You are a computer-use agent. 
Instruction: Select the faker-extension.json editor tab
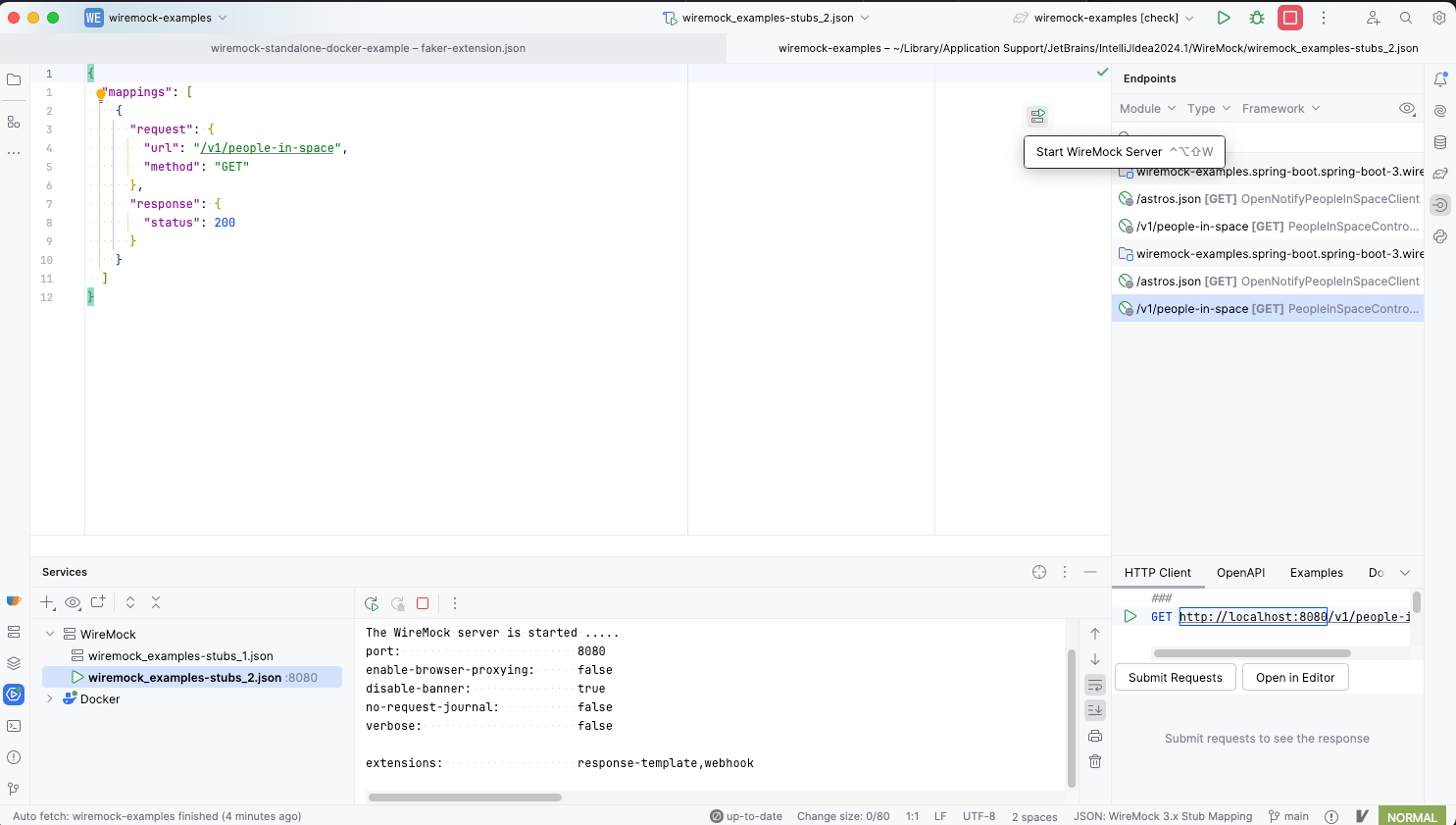point(368,48)
